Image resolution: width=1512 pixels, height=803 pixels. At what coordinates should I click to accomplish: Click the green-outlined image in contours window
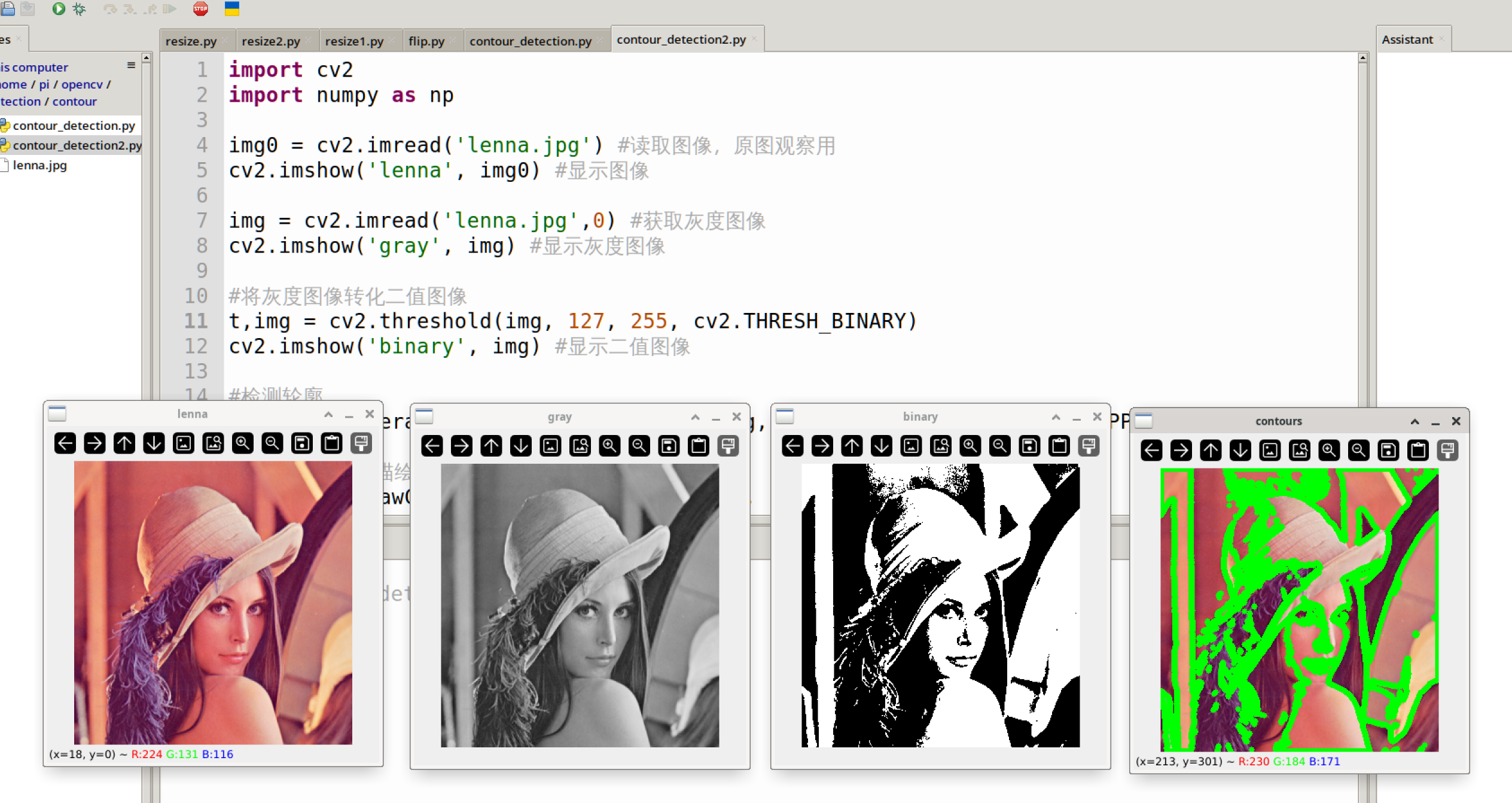pos(1299,610)
